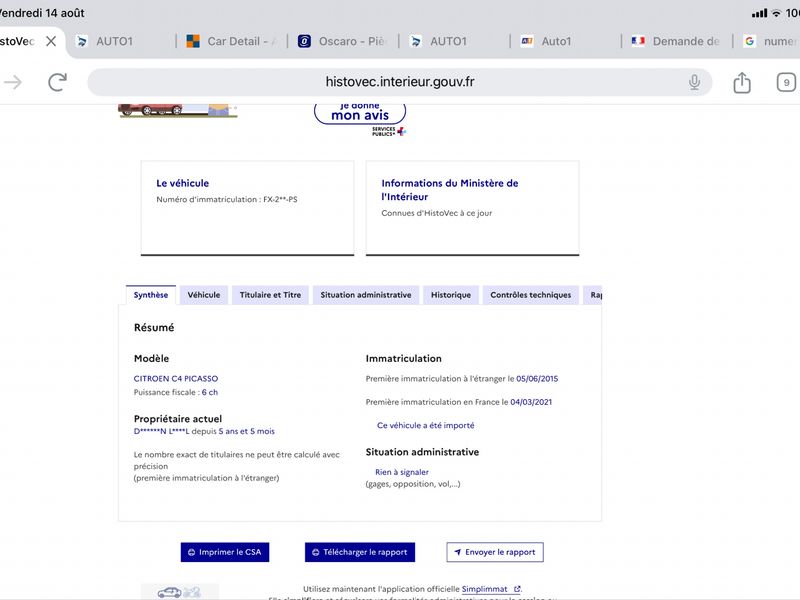This screenshot has width=800, height=600.
Task: Click the Imprimer le CSA button
Action: point(225,552)
